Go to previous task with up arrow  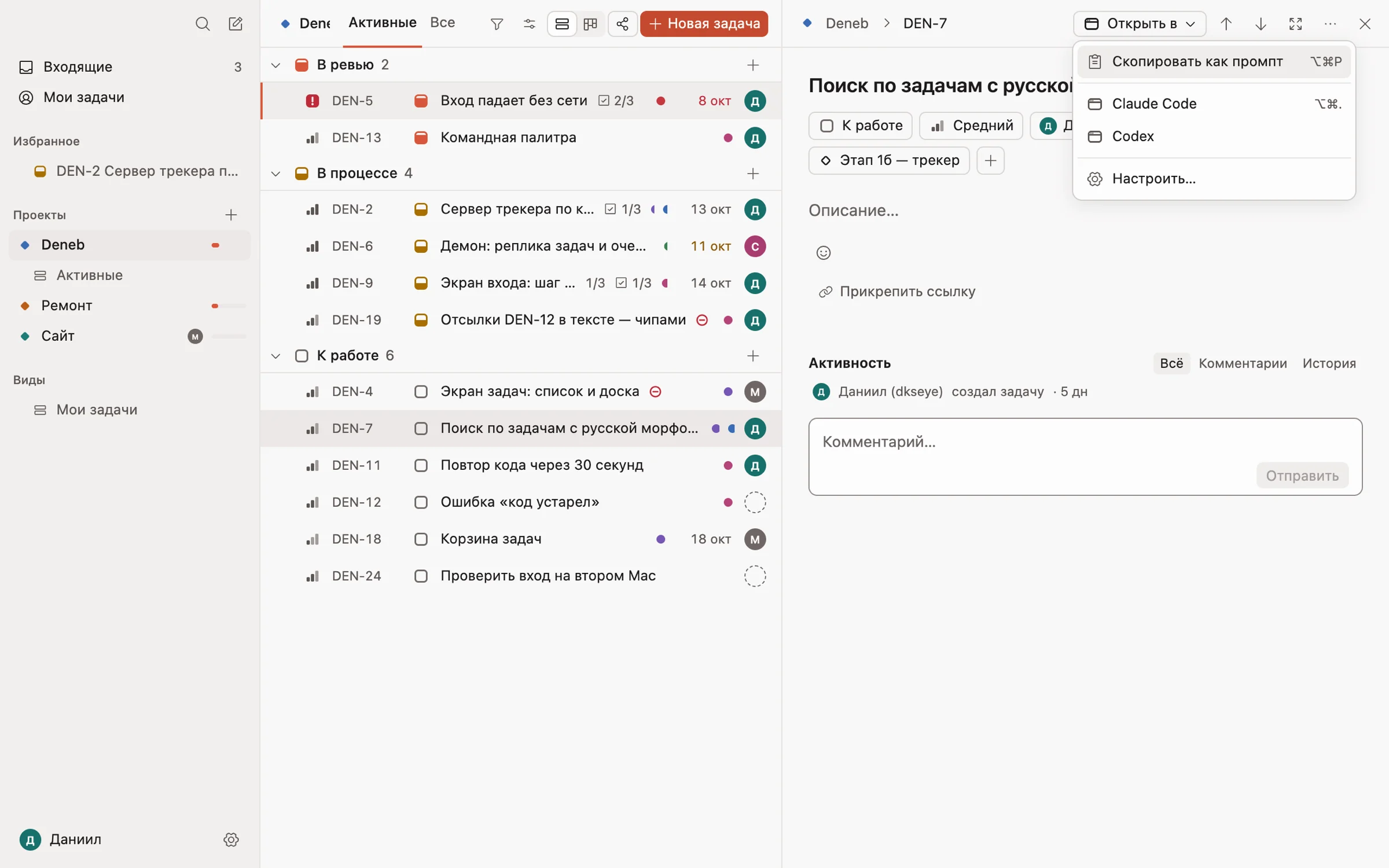[1226, 24]
